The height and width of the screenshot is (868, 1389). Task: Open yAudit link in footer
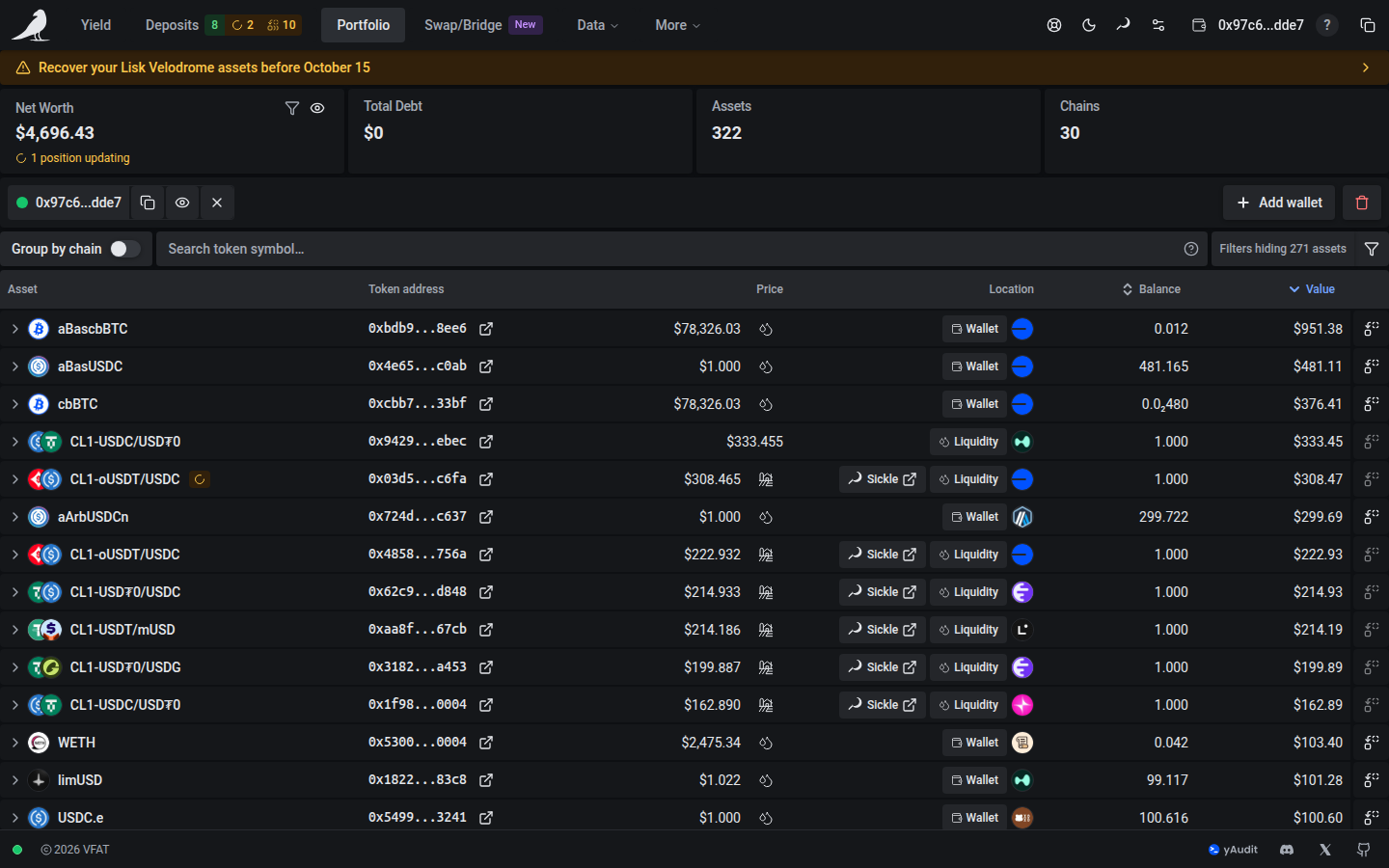(1233, 850)
